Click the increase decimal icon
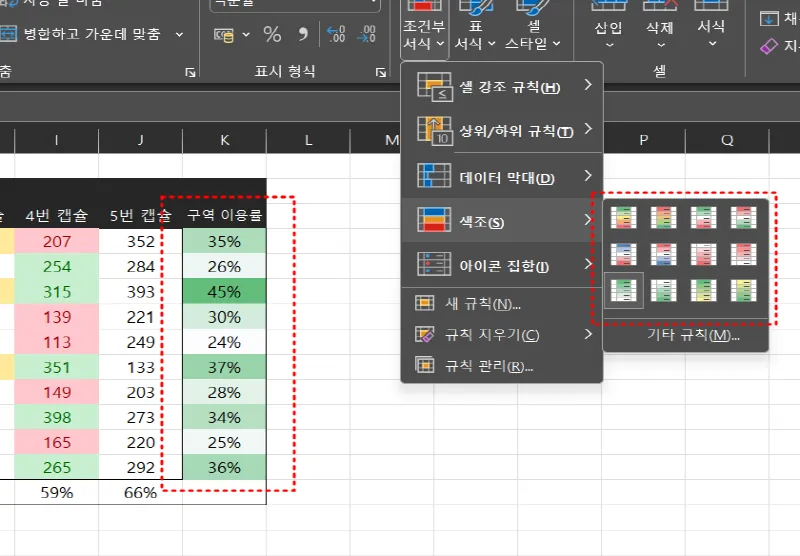 click(336, 35)
